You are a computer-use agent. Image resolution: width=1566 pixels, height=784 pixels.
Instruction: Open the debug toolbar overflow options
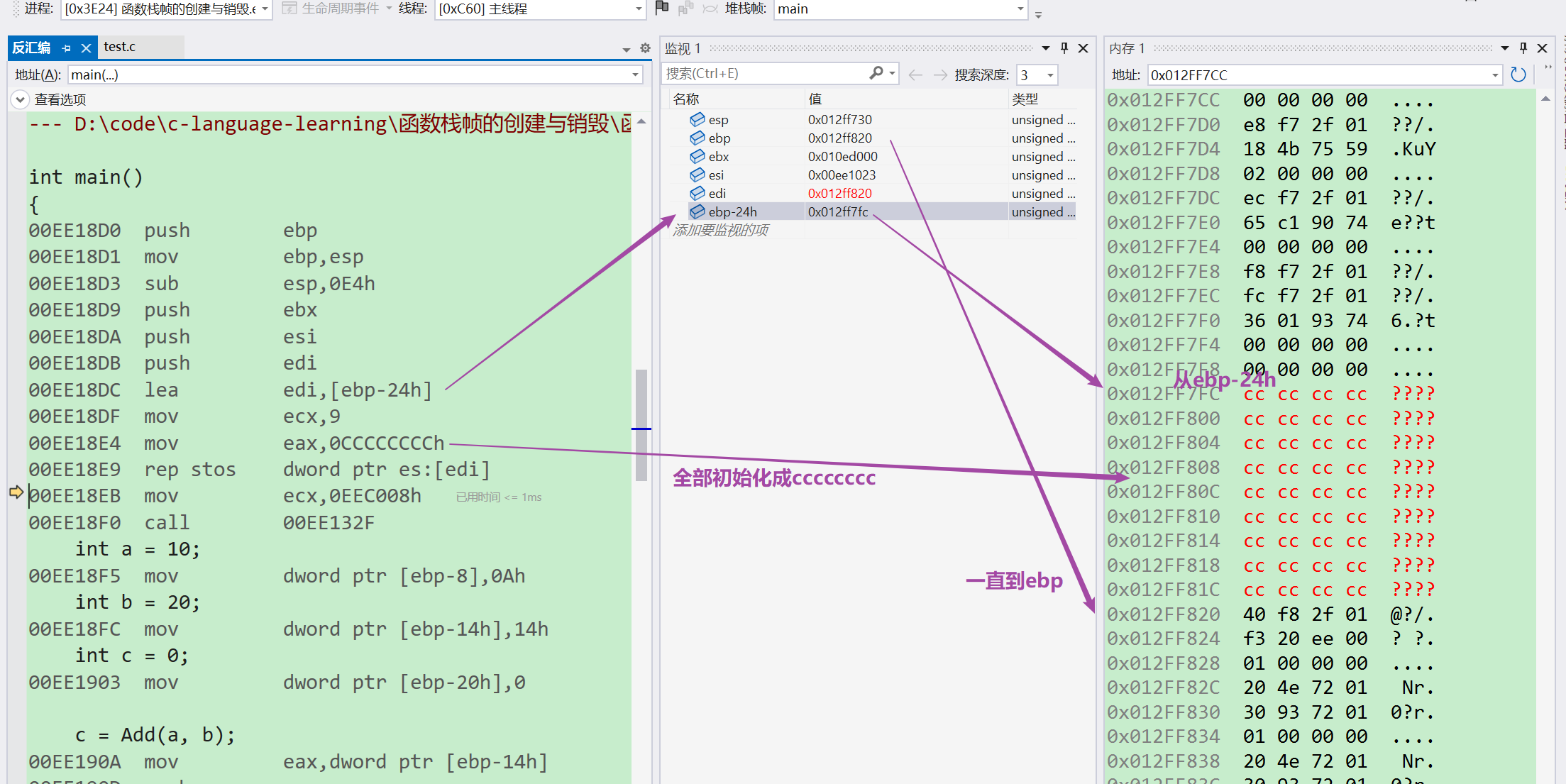tap(1038, 14)
